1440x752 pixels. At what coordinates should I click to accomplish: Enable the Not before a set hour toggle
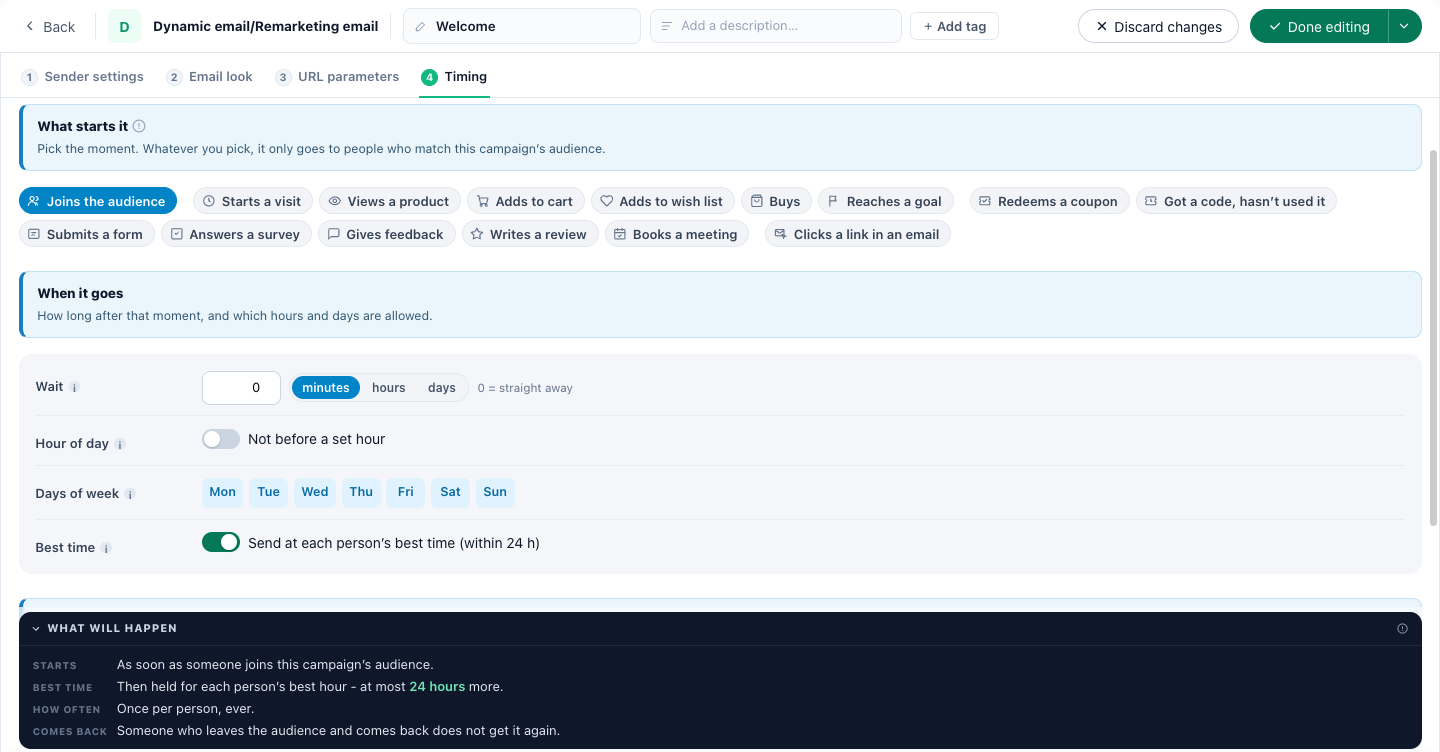tap(221, 439)
